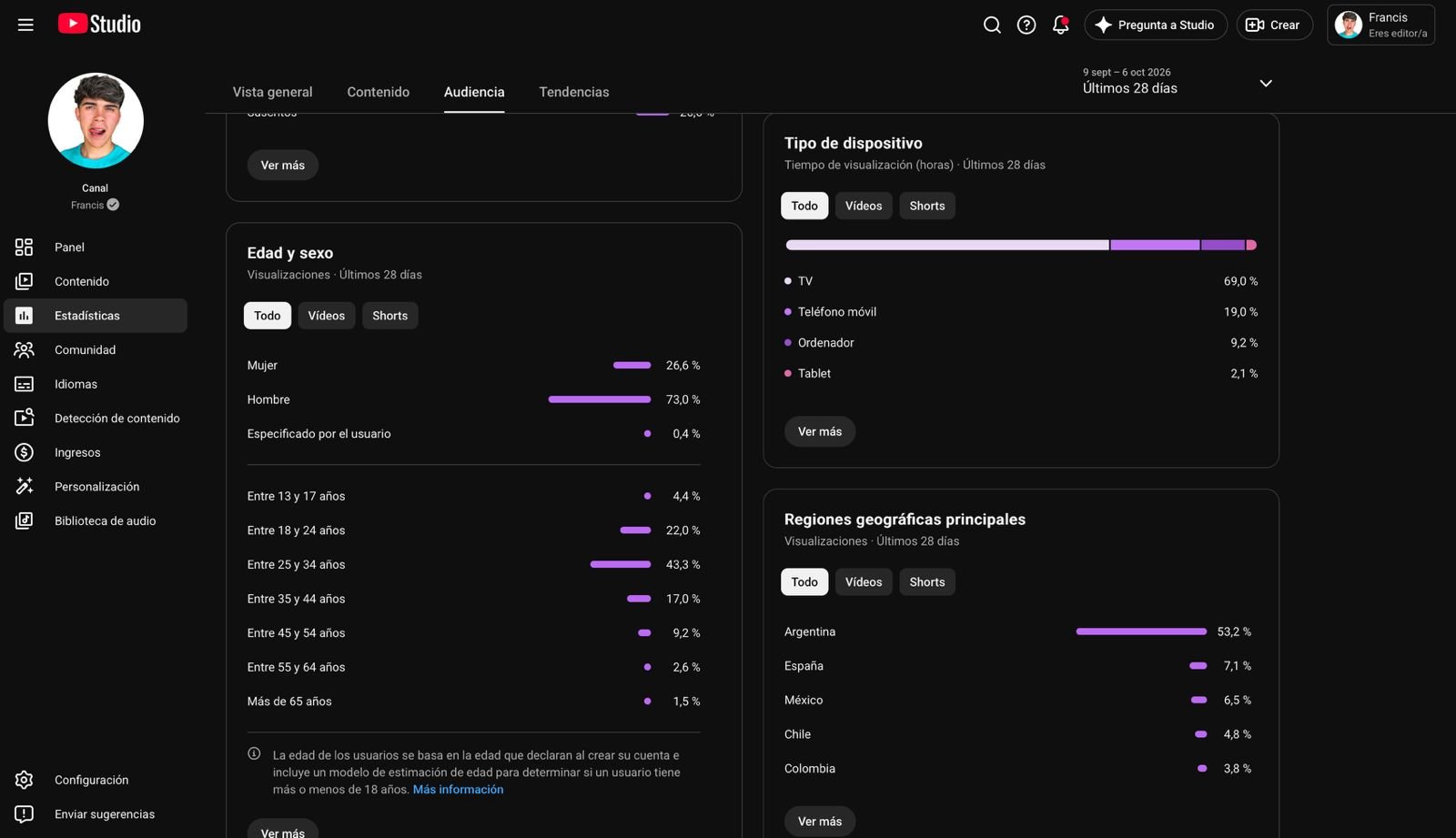Click the Idiomas subtitles icon
The width and height of the screenshot is (1456, 838).
[x=25, y=384]
